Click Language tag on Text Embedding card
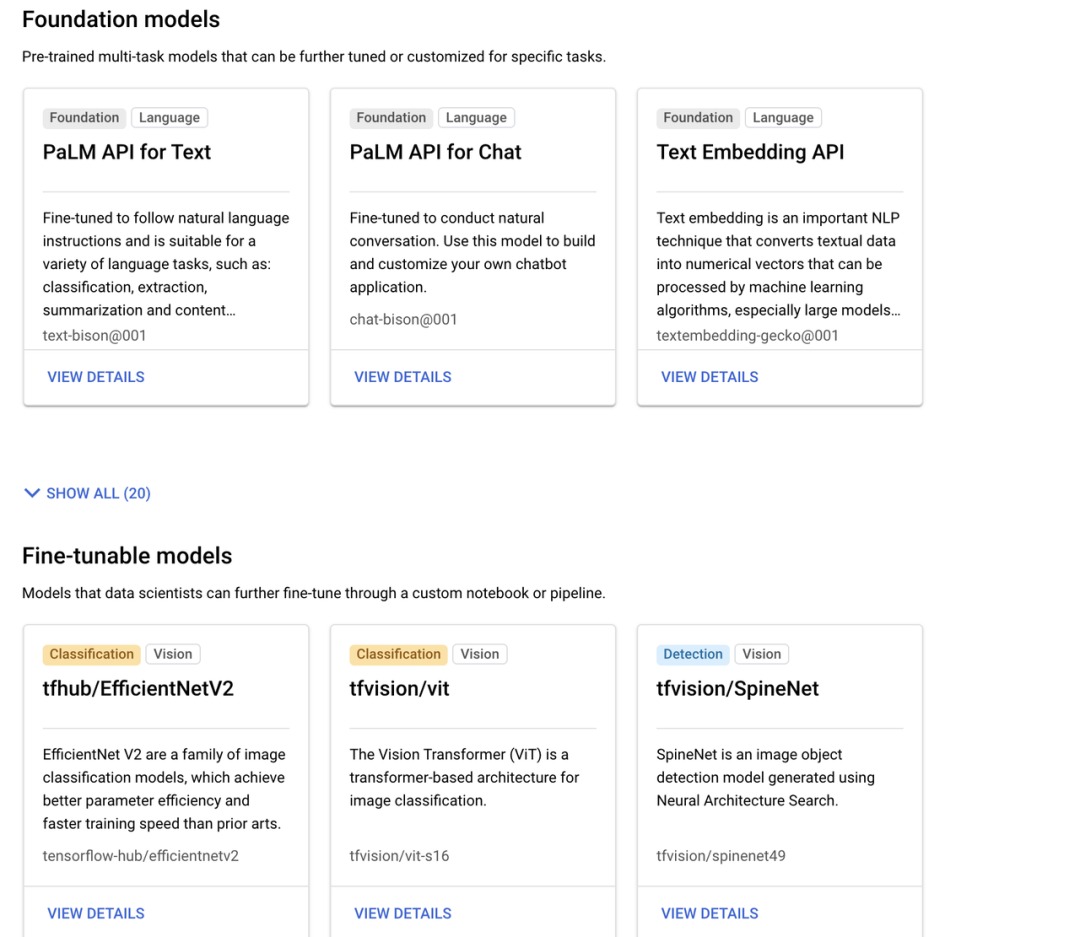The width and height of the screenshot is (1080, 937). click(783, 118)
